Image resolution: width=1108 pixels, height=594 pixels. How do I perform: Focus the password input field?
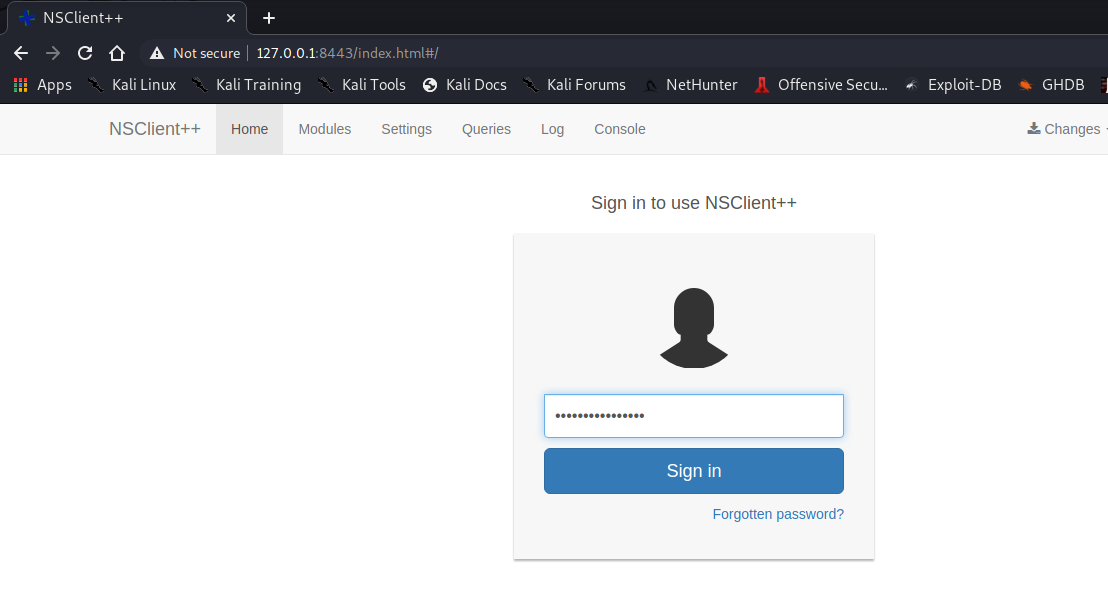tap(694, 416)
